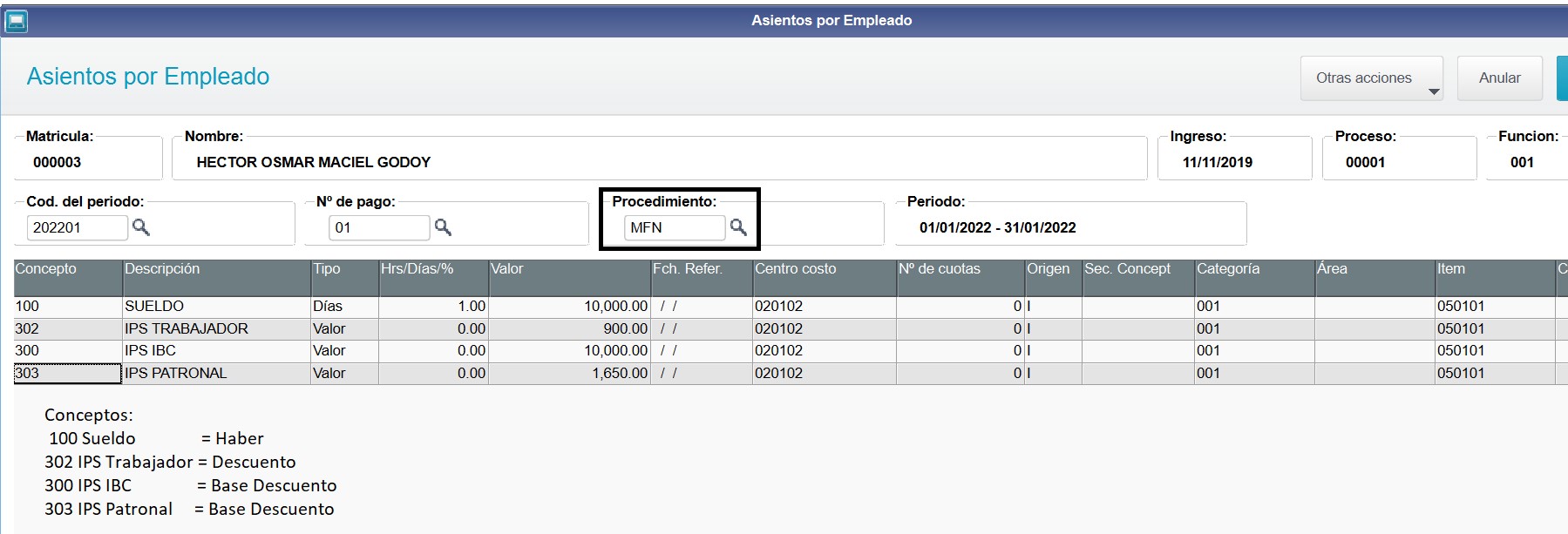
Task: Click the Días type cell in SUELDO row
Action: click(345, 307)
